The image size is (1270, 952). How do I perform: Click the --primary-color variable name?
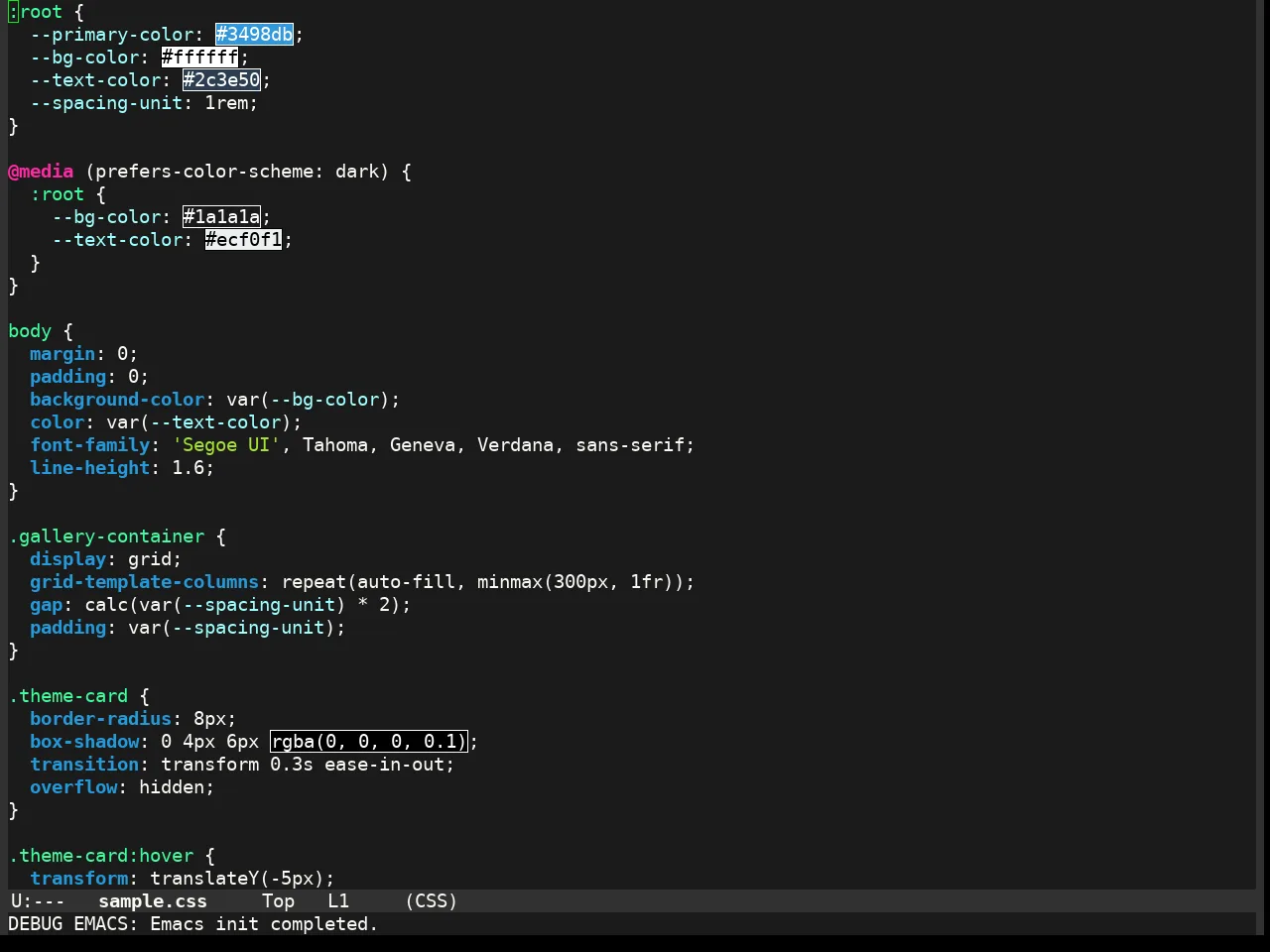[x=112, y=35]
